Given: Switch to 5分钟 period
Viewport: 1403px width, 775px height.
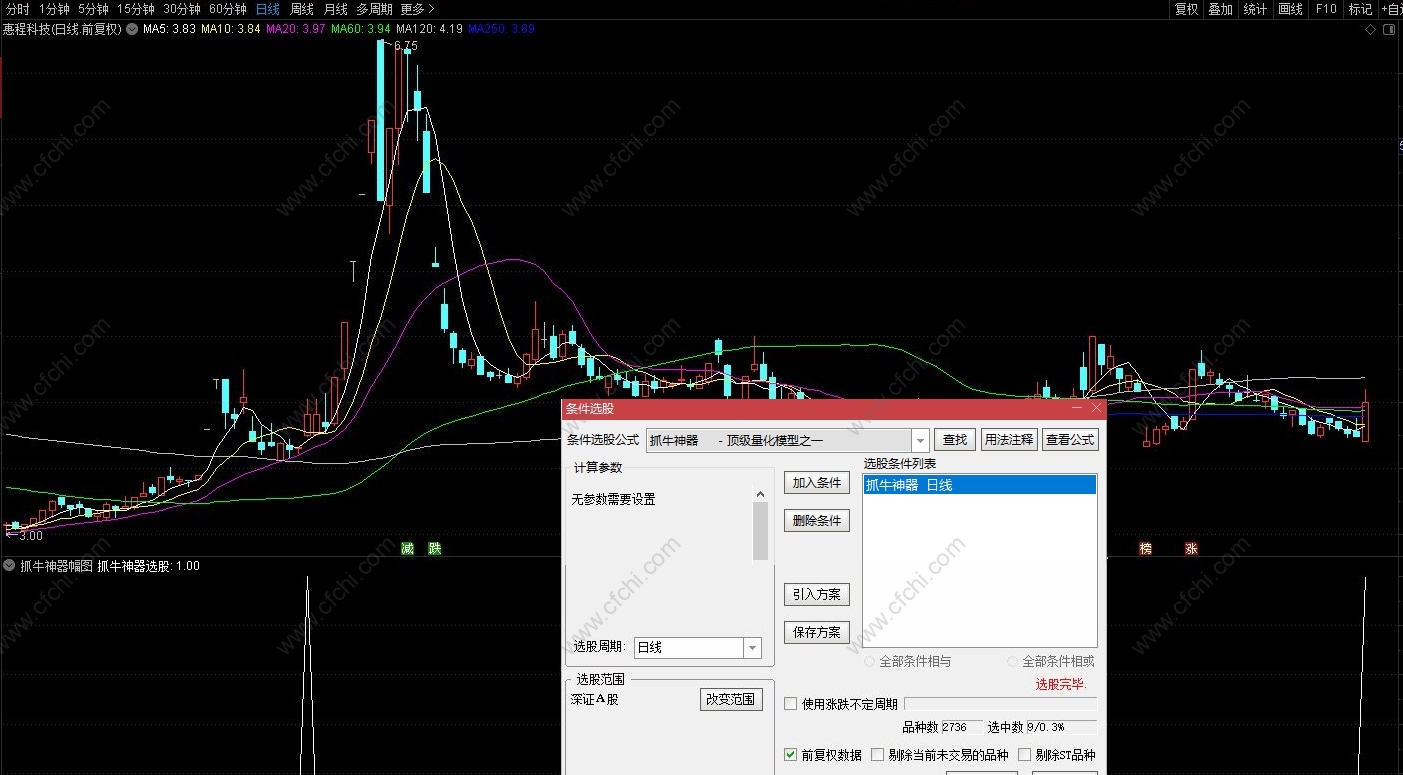Looking at the screenshot, I should pyautogui.click(x=93, y=9).
